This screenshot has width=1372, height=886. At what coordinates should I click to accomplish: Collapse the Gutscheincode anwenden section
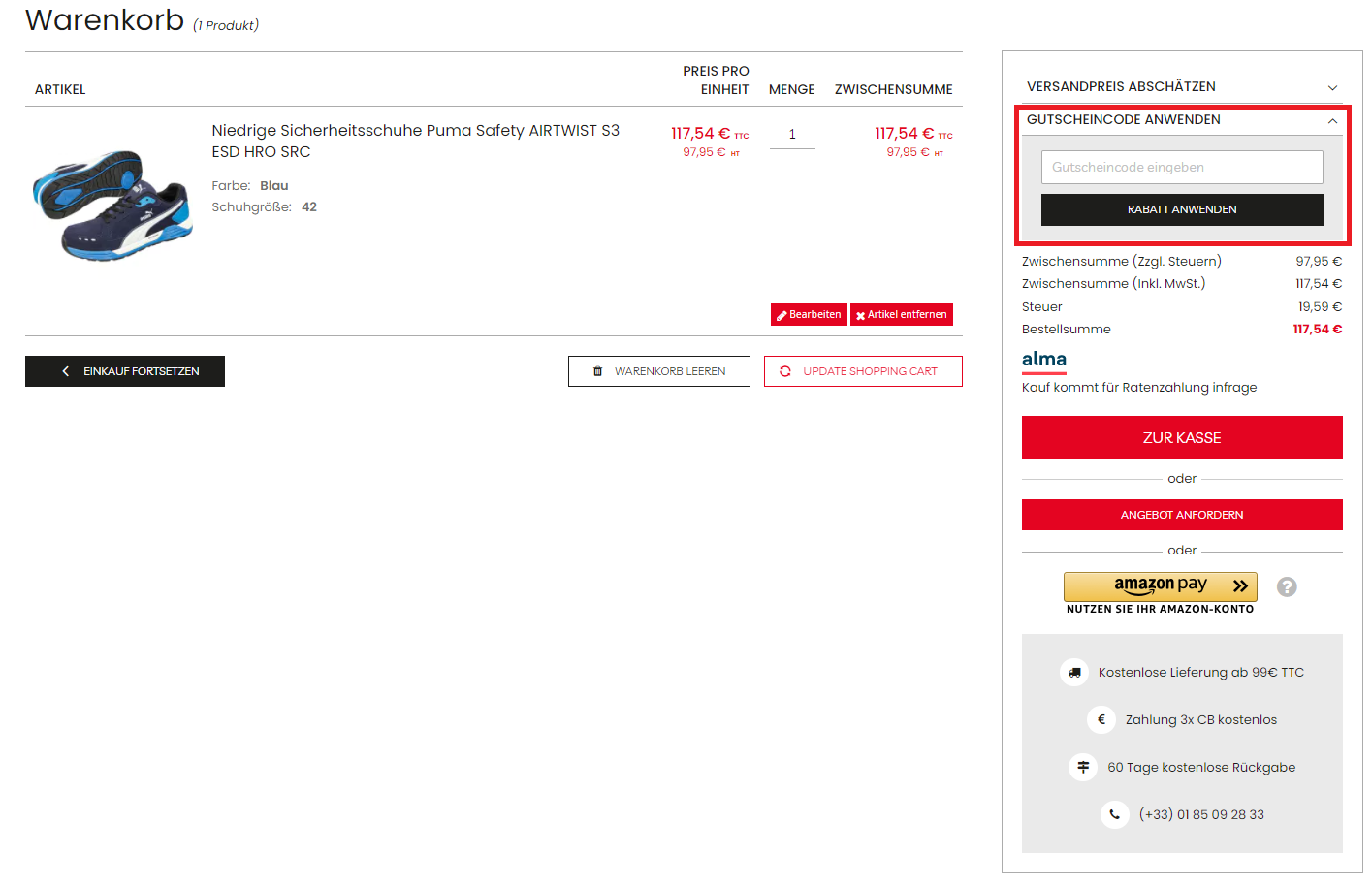1182,120
